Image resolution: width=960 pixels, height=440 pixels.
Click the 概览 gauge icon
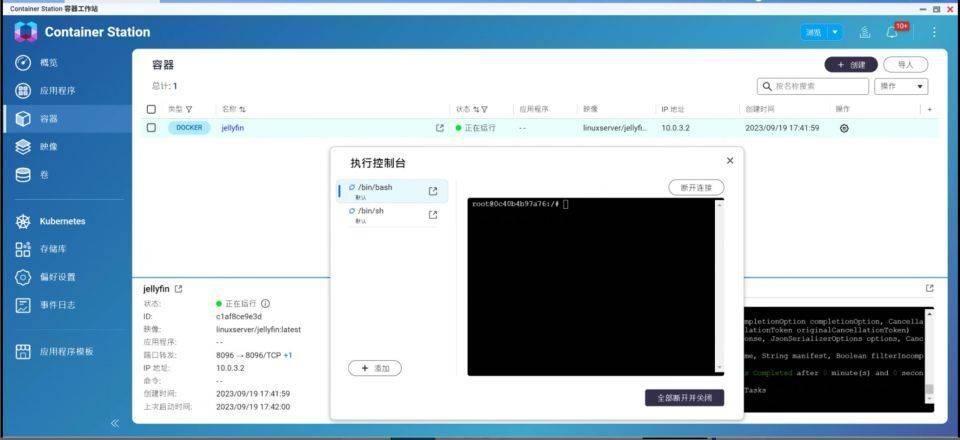[x=23, y=62]
